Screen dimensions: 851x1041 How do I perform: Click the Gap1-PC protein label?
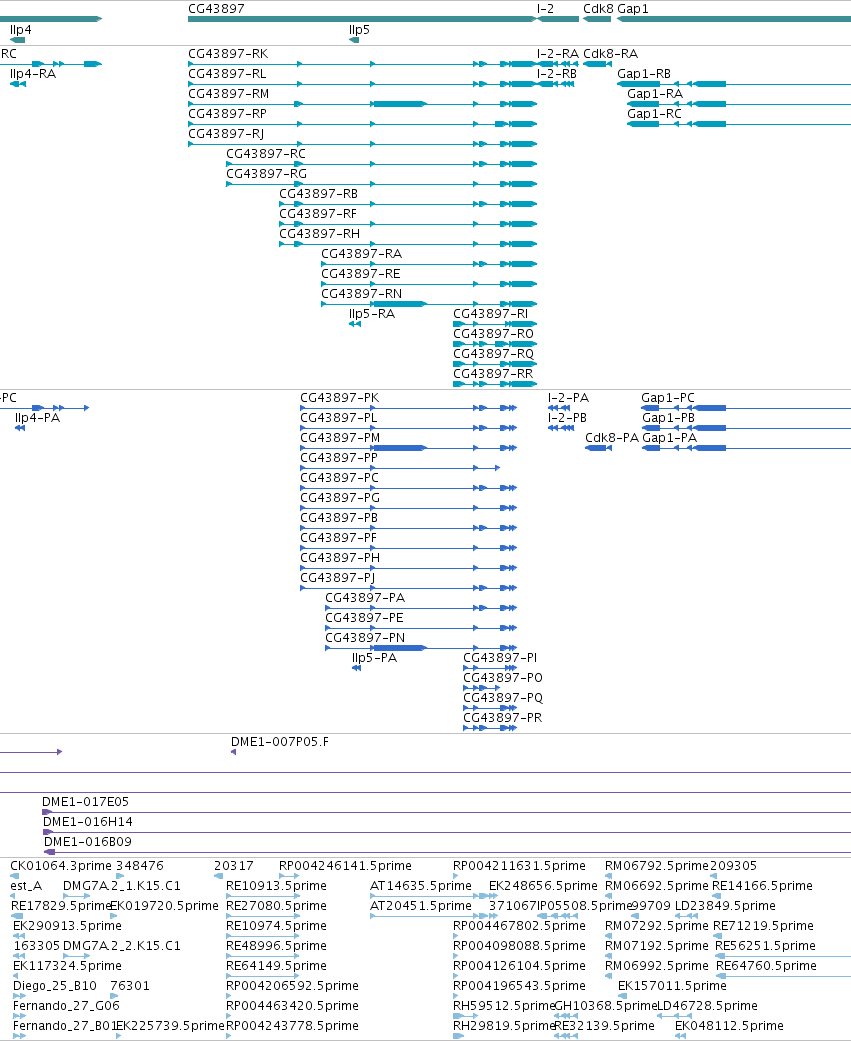[668, 398]
